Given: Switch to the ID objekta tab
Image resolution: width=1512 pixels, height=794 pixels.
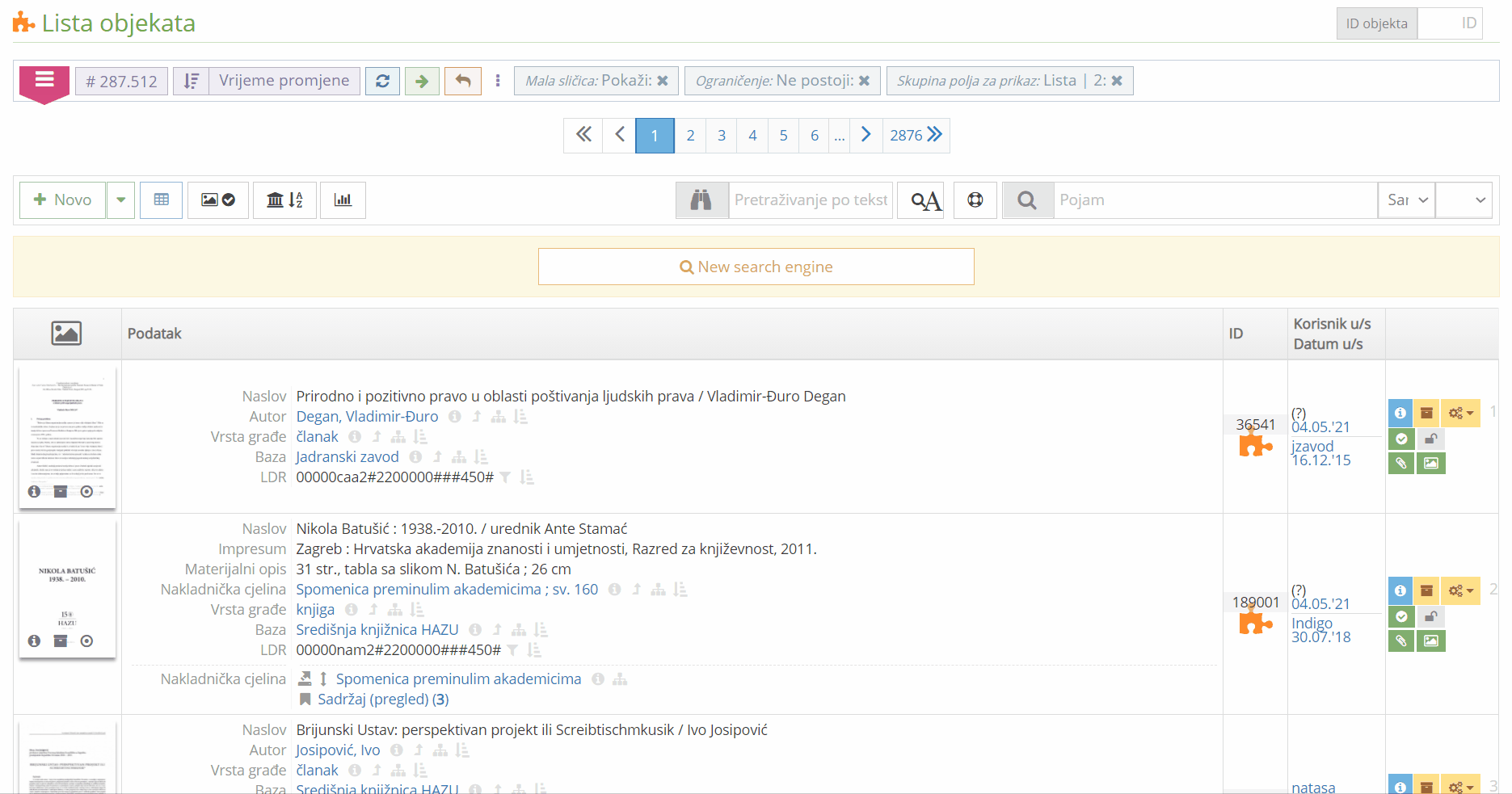Looking at the screenshot, I should click(x=1376, y=23).
